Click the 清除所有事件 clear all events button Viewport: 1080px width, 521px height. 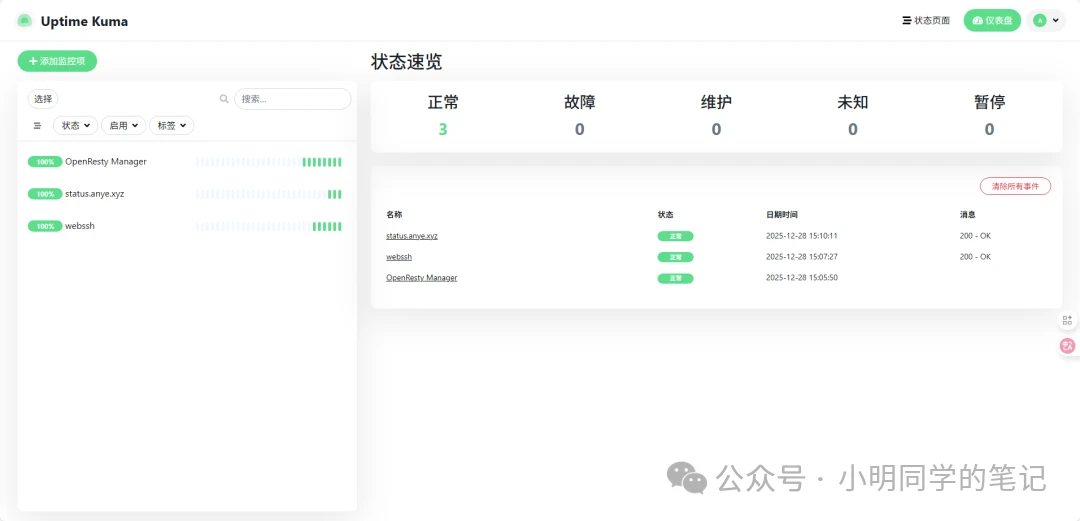[x=1015, y=186]
